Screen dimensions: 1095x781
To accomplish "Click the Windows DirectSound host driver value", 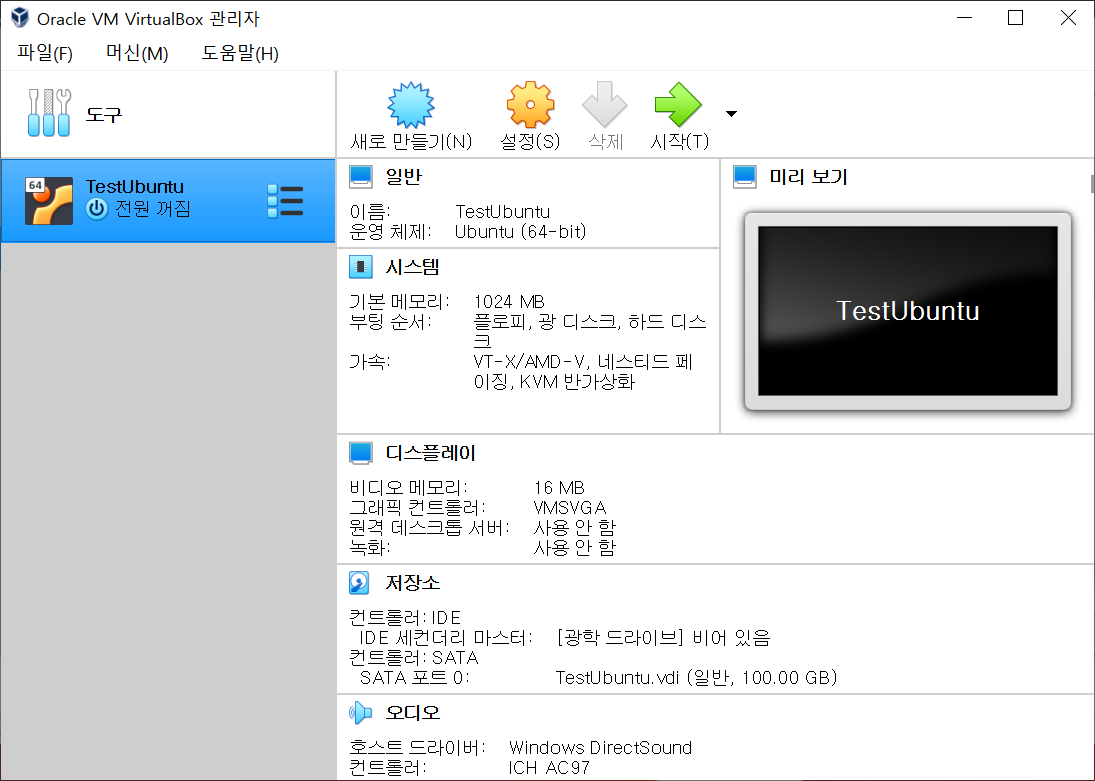I will pos(601,747).
